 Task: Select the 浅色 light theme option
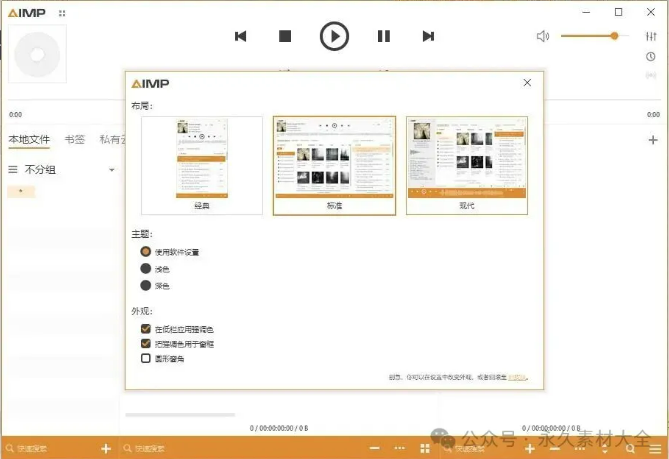(146, 269)
